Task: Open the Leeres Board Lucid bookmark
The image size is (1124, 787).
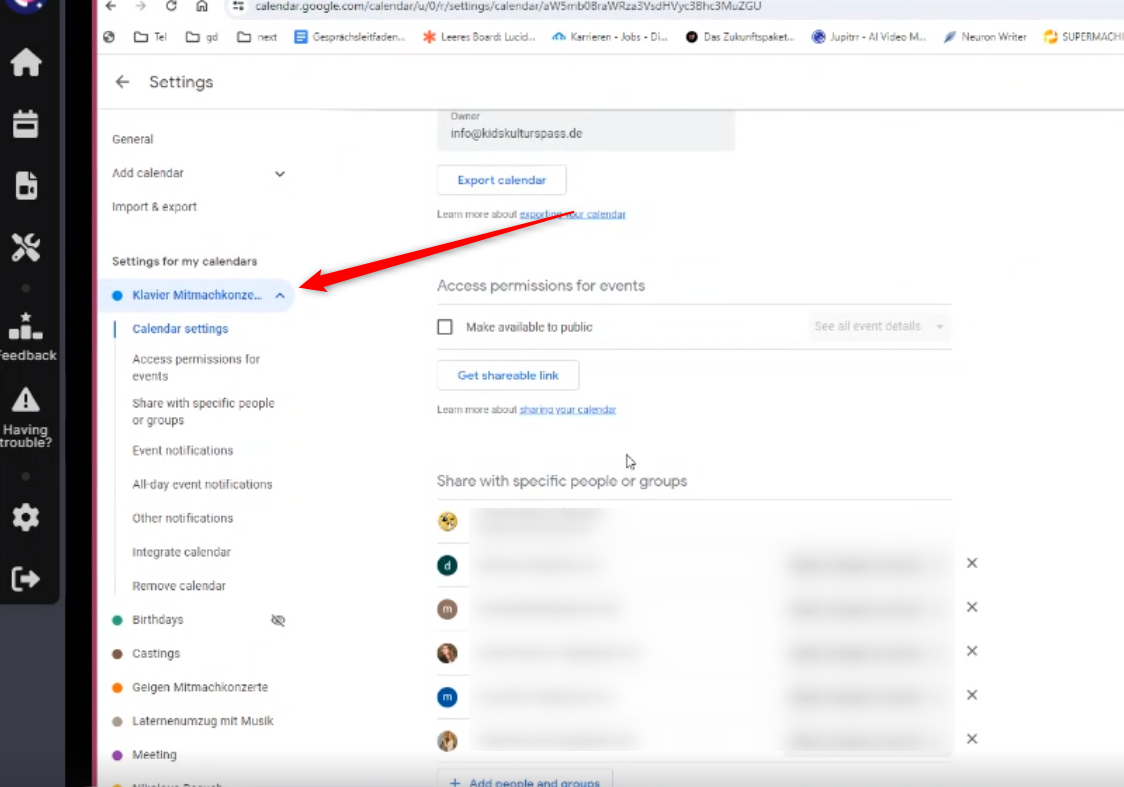Action: (x=479, y=37)
